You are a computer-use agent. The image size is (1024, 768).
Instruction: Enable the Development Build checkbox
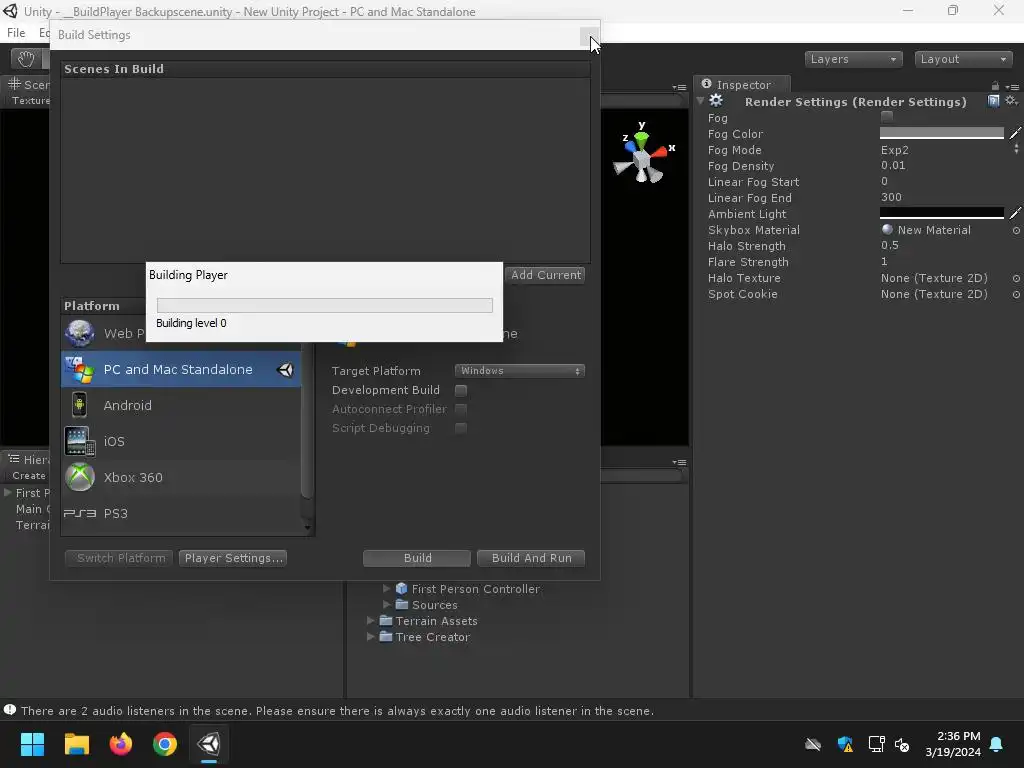(461, 391)
